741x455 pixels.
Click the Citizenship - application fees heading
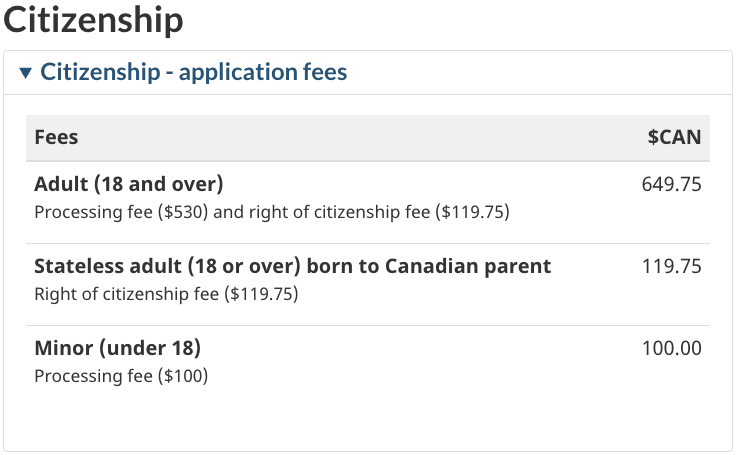(194, 72)
